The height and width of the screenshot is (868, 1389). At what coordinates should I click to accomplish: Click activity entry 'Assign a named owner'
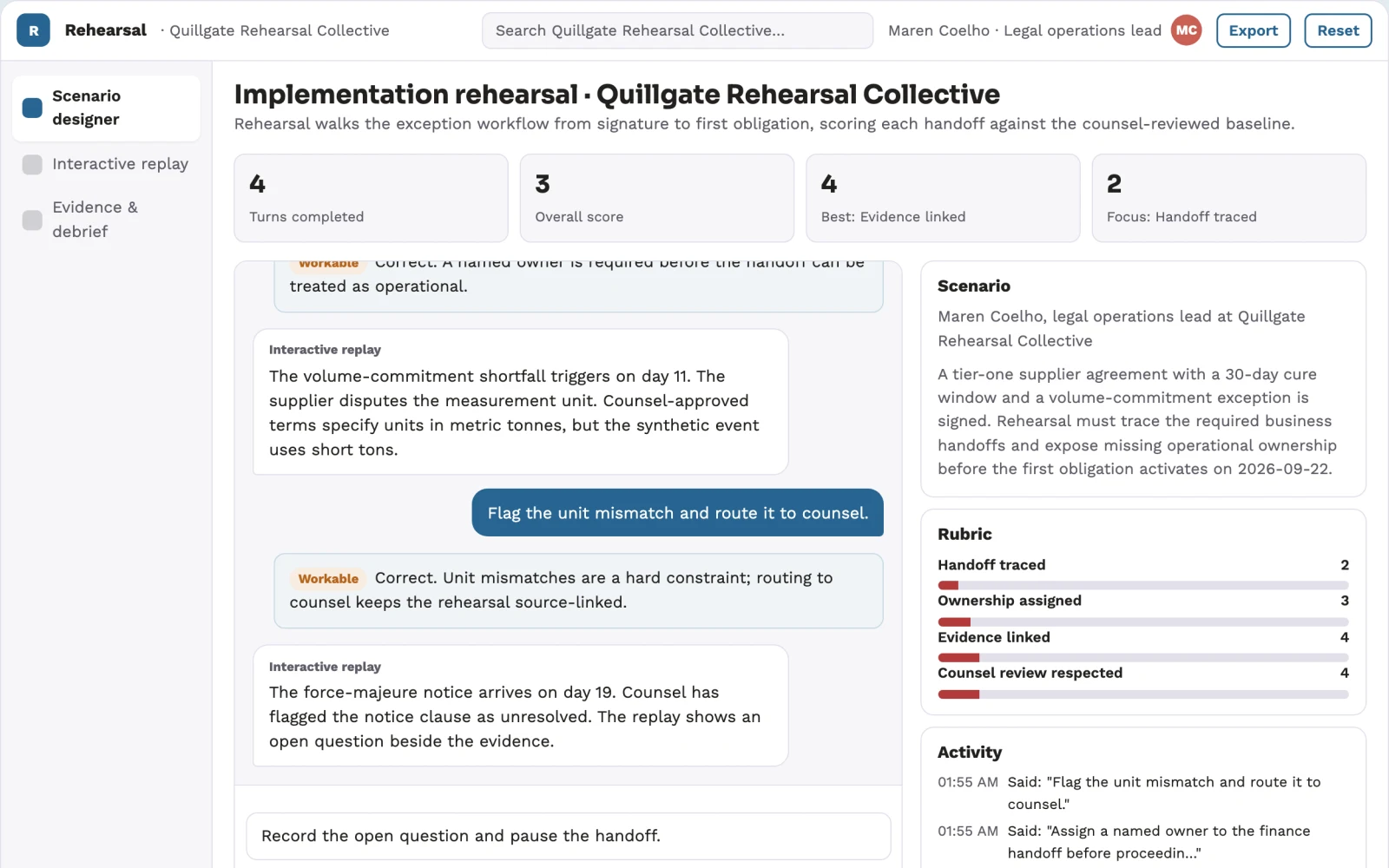(x=1143, y=842)
